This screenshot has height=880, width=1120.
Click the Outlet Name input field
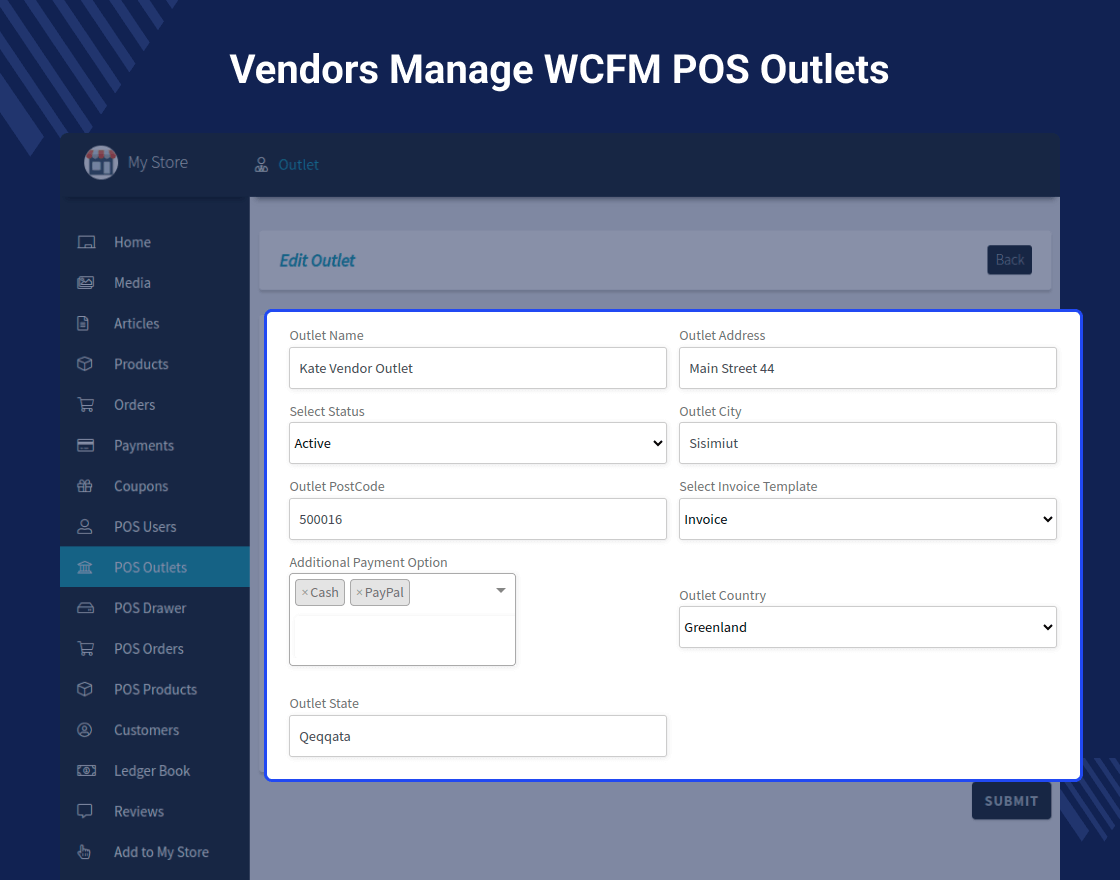pyautogui.click(x=477, y=368)
